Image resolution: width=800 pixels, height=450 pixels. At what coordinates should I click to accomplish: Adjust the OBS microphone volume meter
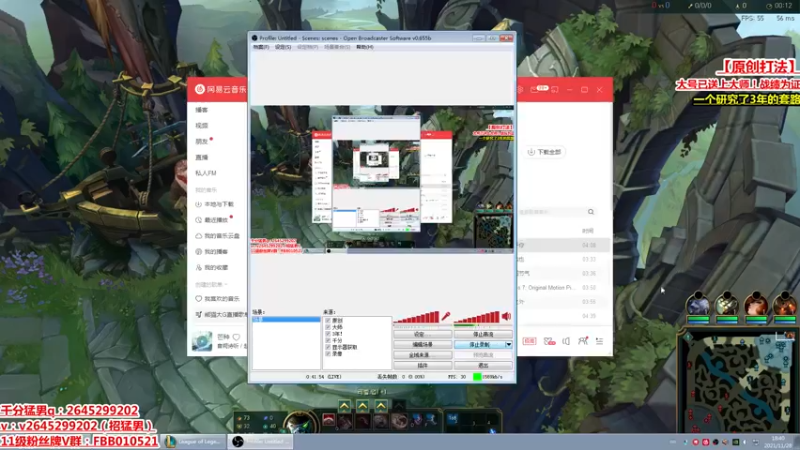click(x=417, y=317)
